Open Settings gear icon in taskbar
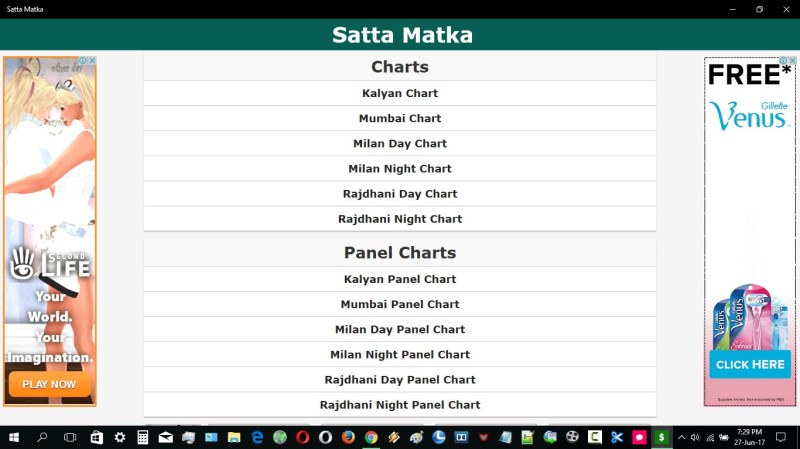Screen dimensions: 800x449 (120, 437)
